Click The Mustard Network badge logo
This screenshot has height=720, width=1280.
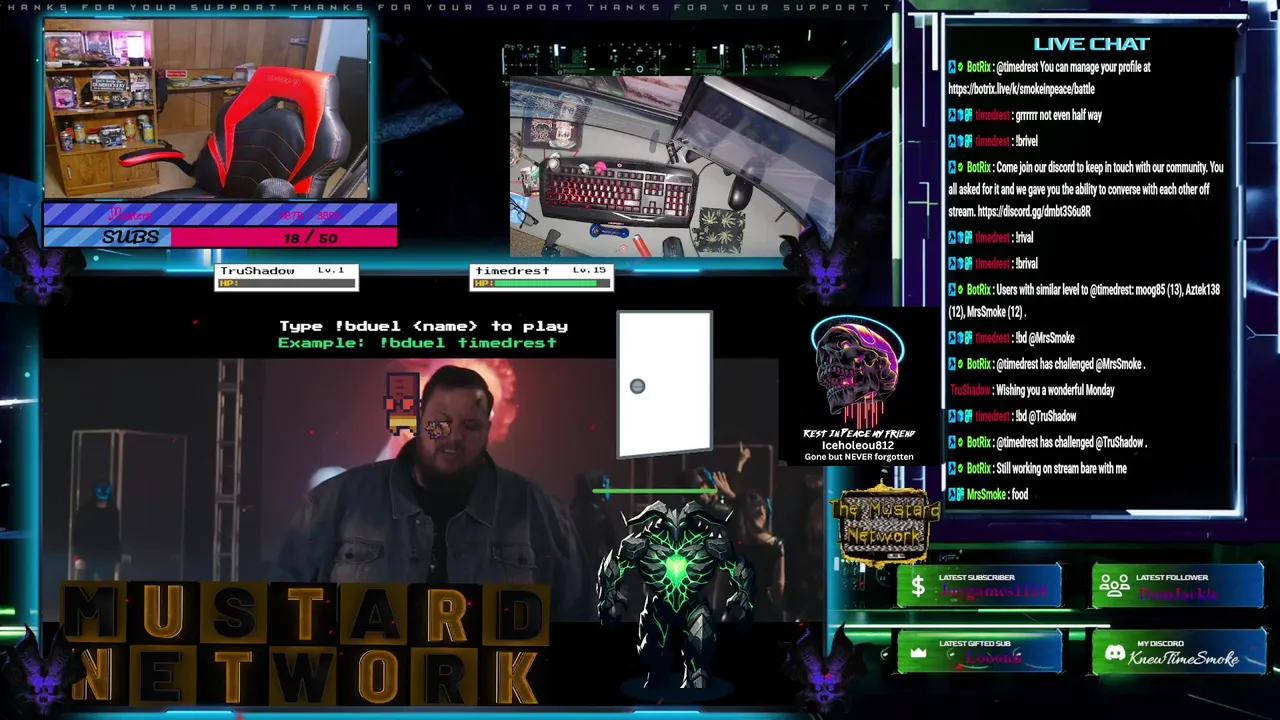coord(886,524)
